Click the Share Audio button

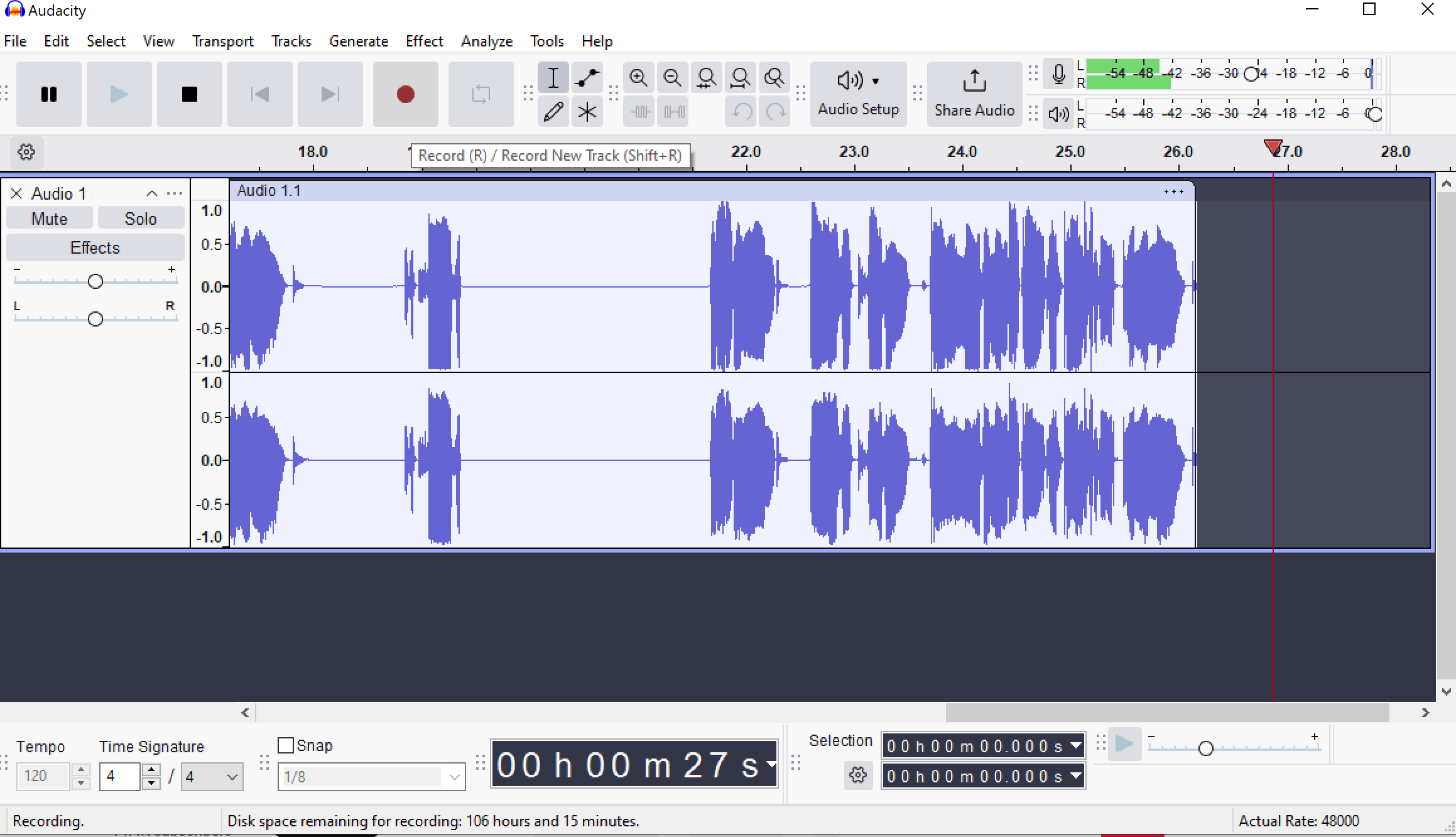pyautogui.click(x=974, y=94)
